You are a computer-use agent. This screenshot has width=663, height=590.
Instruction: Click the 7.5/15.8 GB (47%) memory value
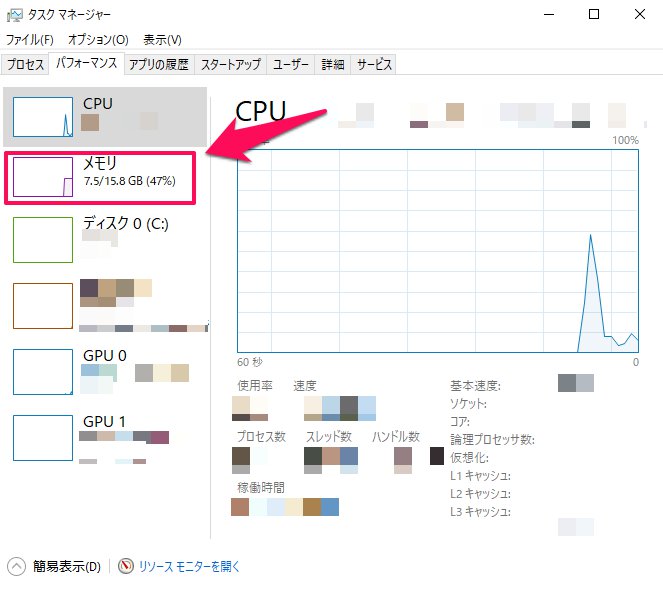click(x=129, y=181)
